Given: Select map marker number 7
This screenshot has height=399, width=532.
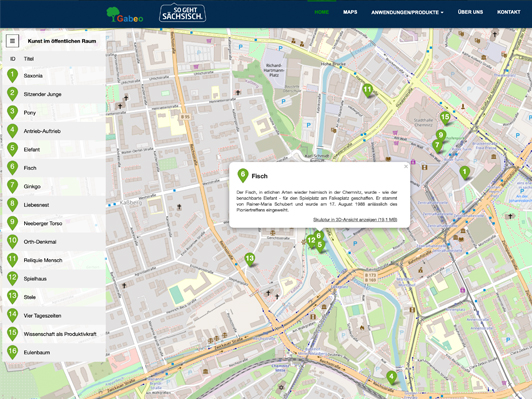Looking at the screenshot, I should [x=437, y=146].
